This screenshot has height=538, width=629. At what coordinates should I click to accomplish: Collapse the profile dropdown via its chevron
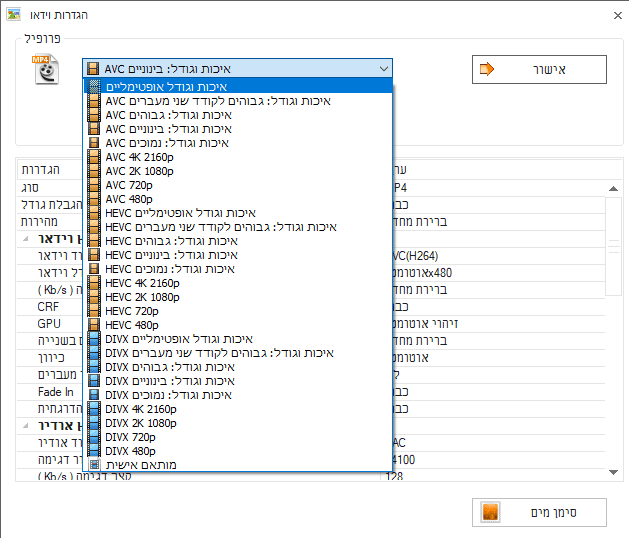[383, 69]
